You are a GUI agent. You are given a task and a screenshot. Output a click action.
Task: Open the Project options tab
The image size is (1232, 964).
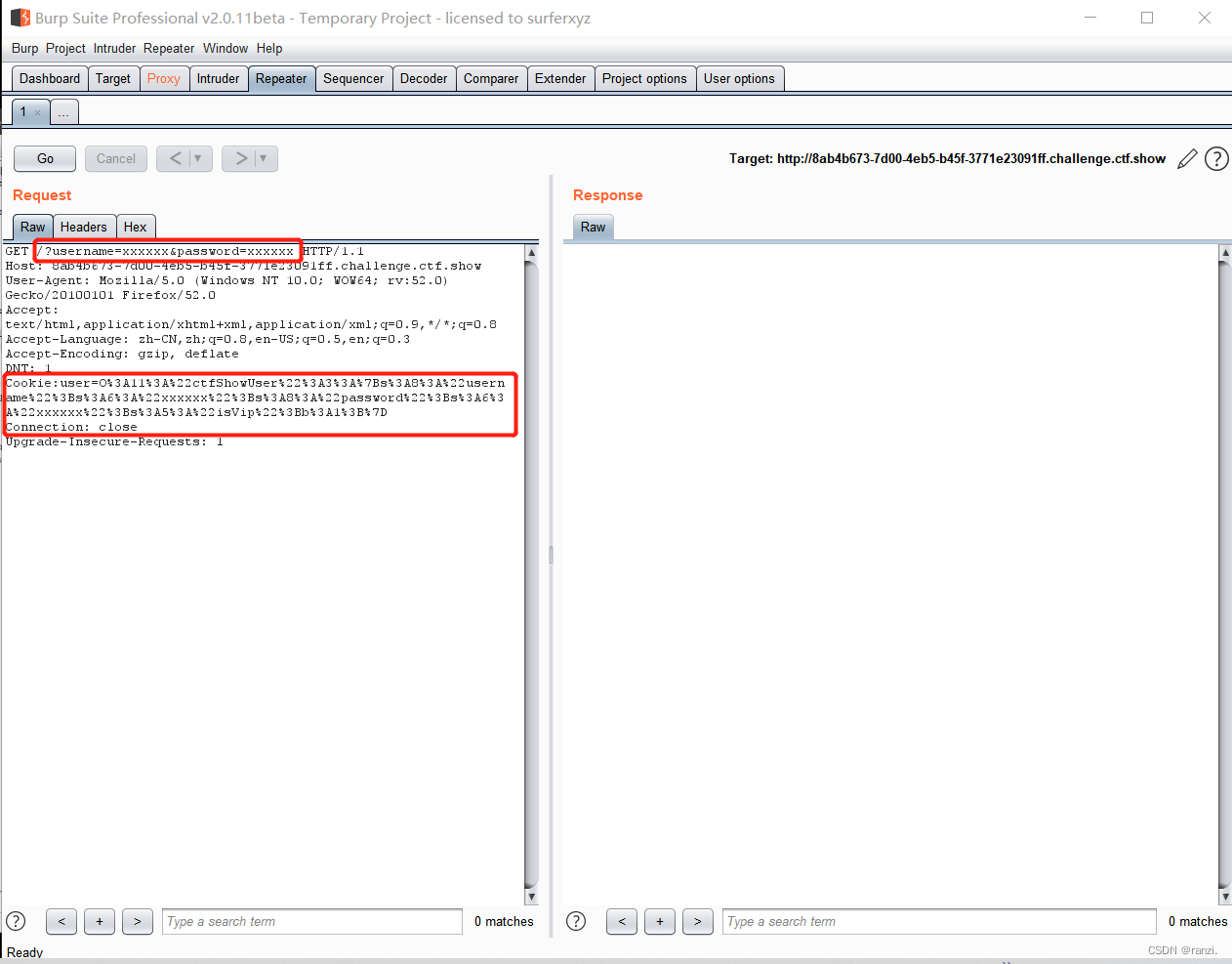pos(644,78)
